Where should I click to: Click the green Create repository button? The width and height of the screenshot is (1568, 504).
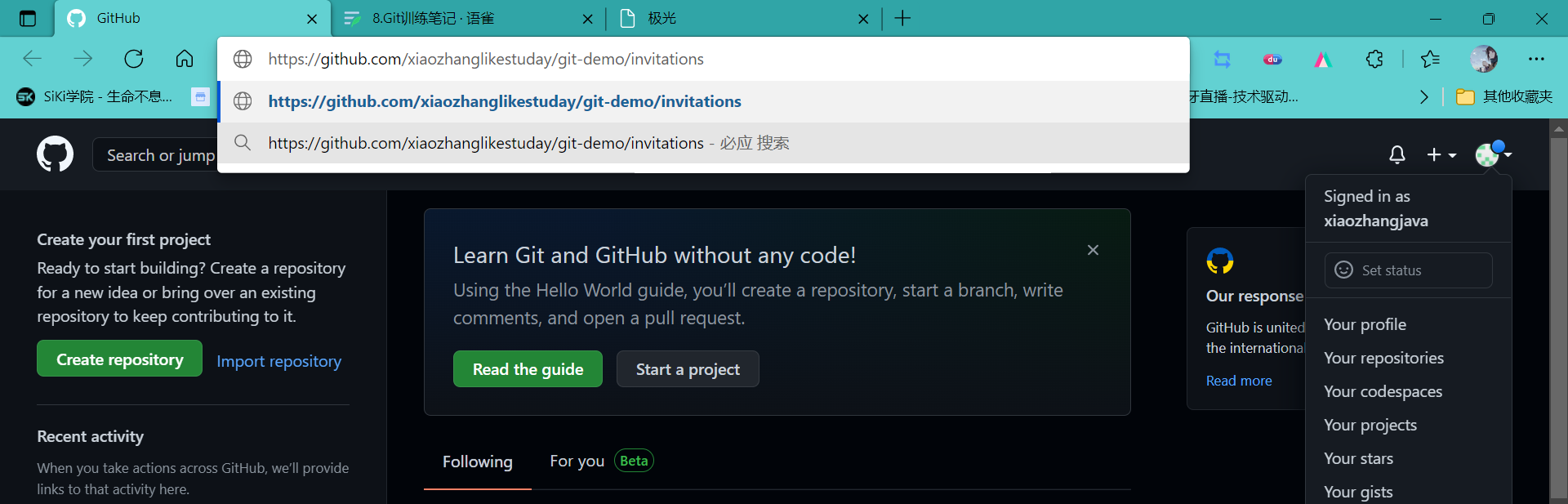point(119,359)
